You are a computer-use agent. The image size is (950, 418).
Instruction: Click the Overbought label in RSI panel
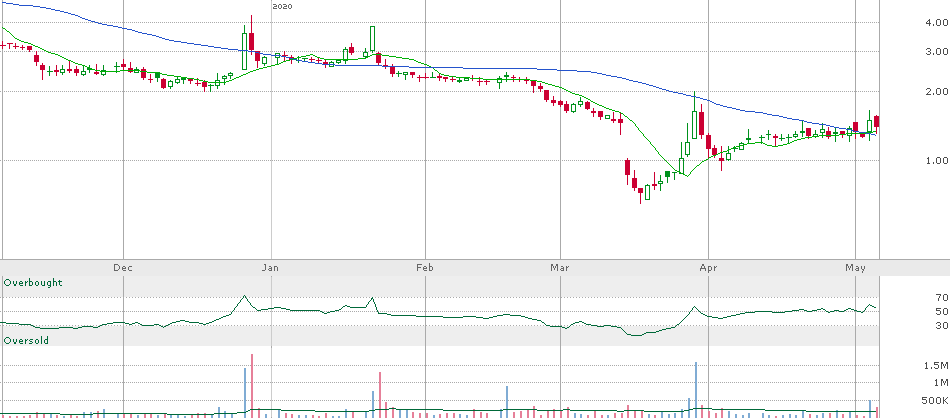click(x=33, y=283)
